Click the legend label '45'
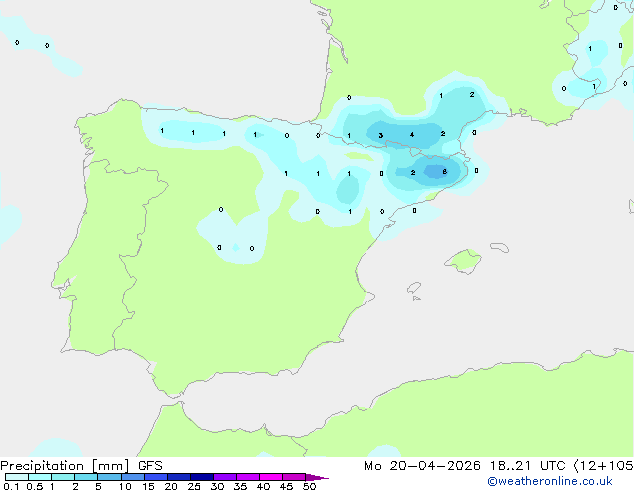Viewport: 634px width, 490px height. pos(286,486)
